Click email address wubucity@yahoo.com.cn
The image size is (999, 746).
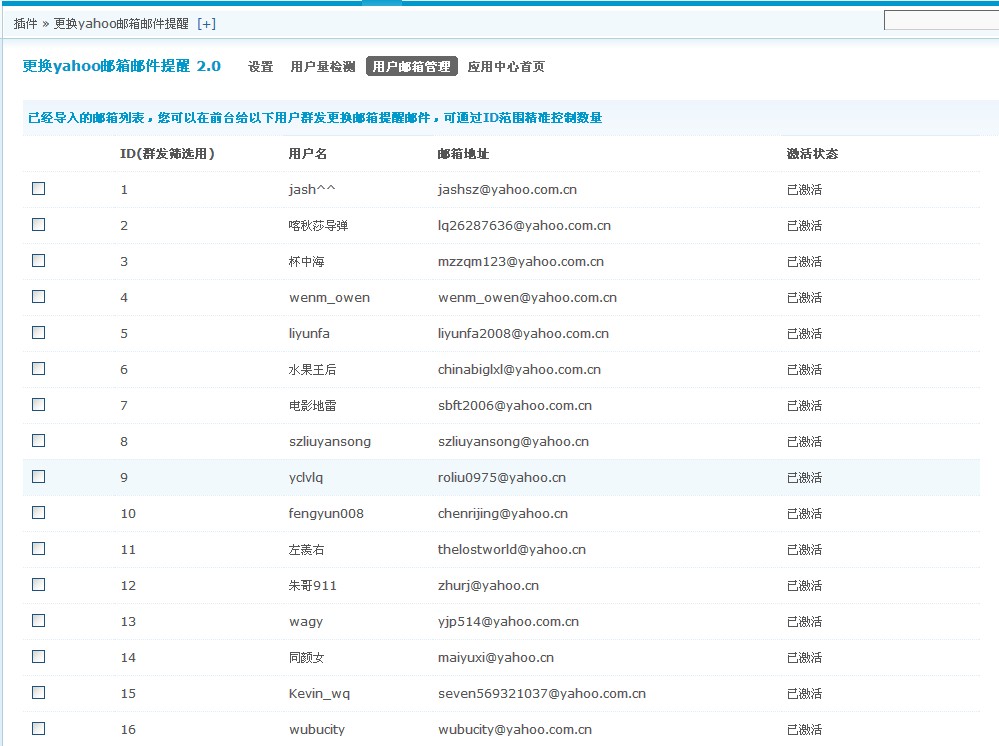coord(515,730)
